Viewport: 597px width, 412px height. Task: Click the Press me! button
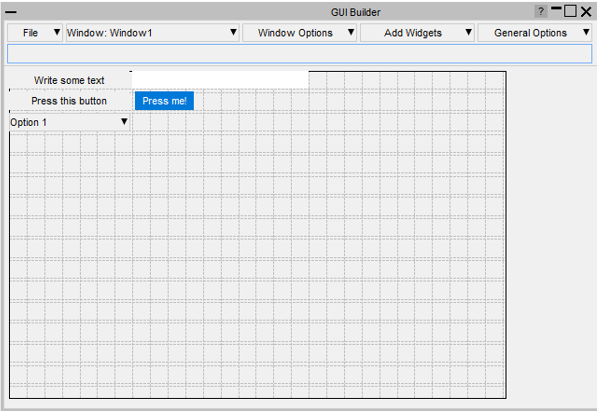point(164,101)
